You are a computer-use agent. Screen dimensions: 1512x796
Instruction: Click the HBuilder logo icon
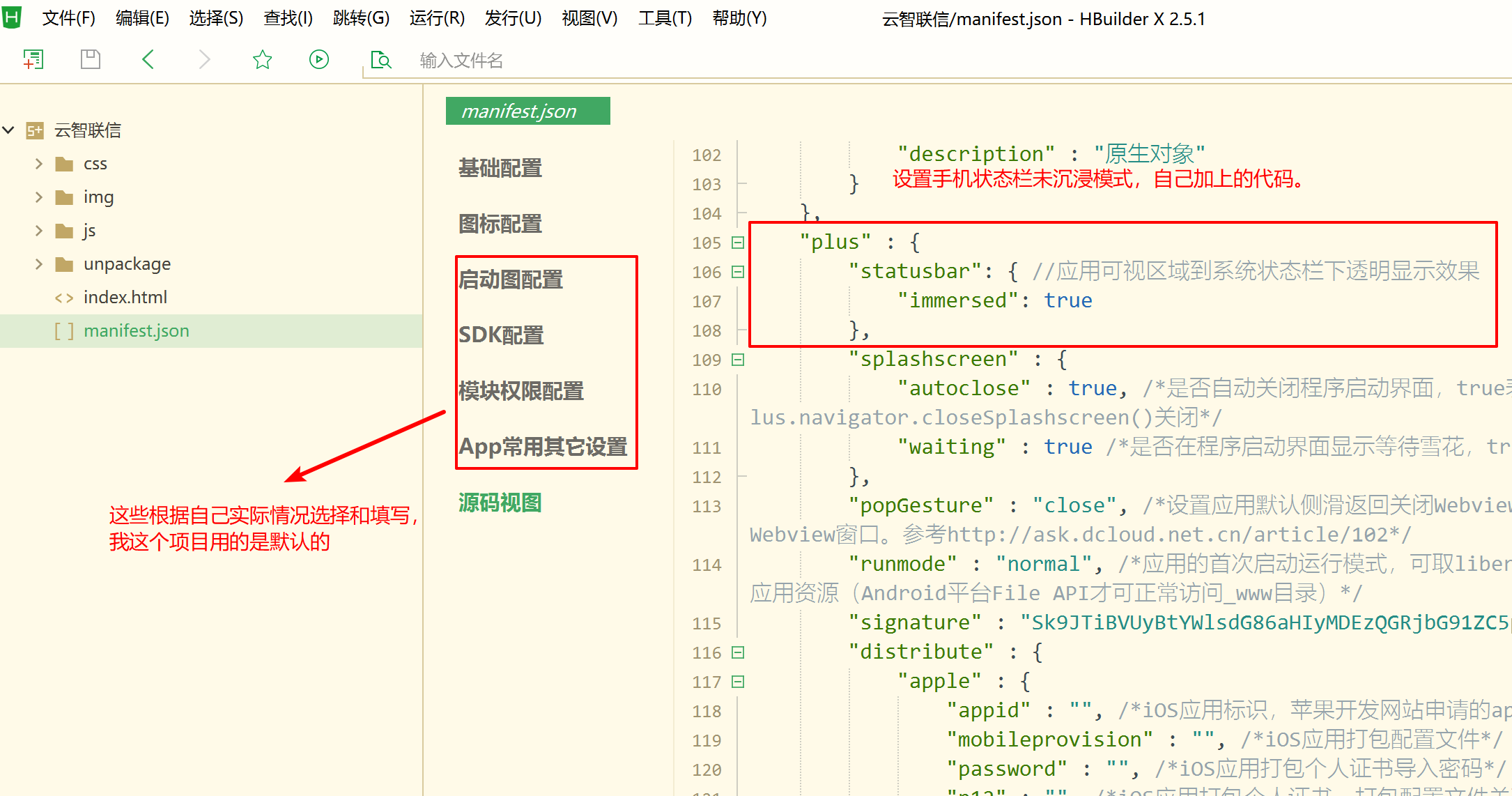pyautogui.click(x=12, y=17)
